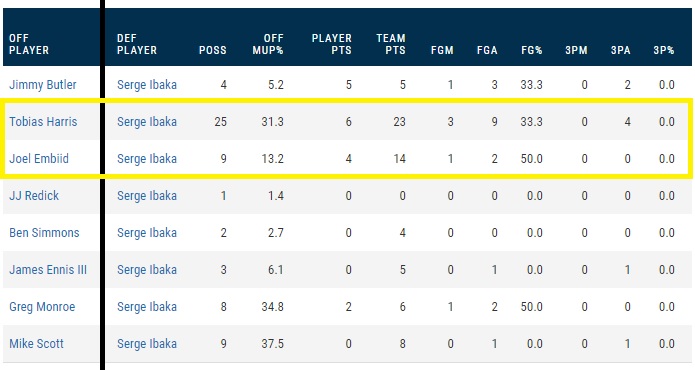Click Serge Ibaka in Mike Scott row
695x370 pixels.
(147, 343)
